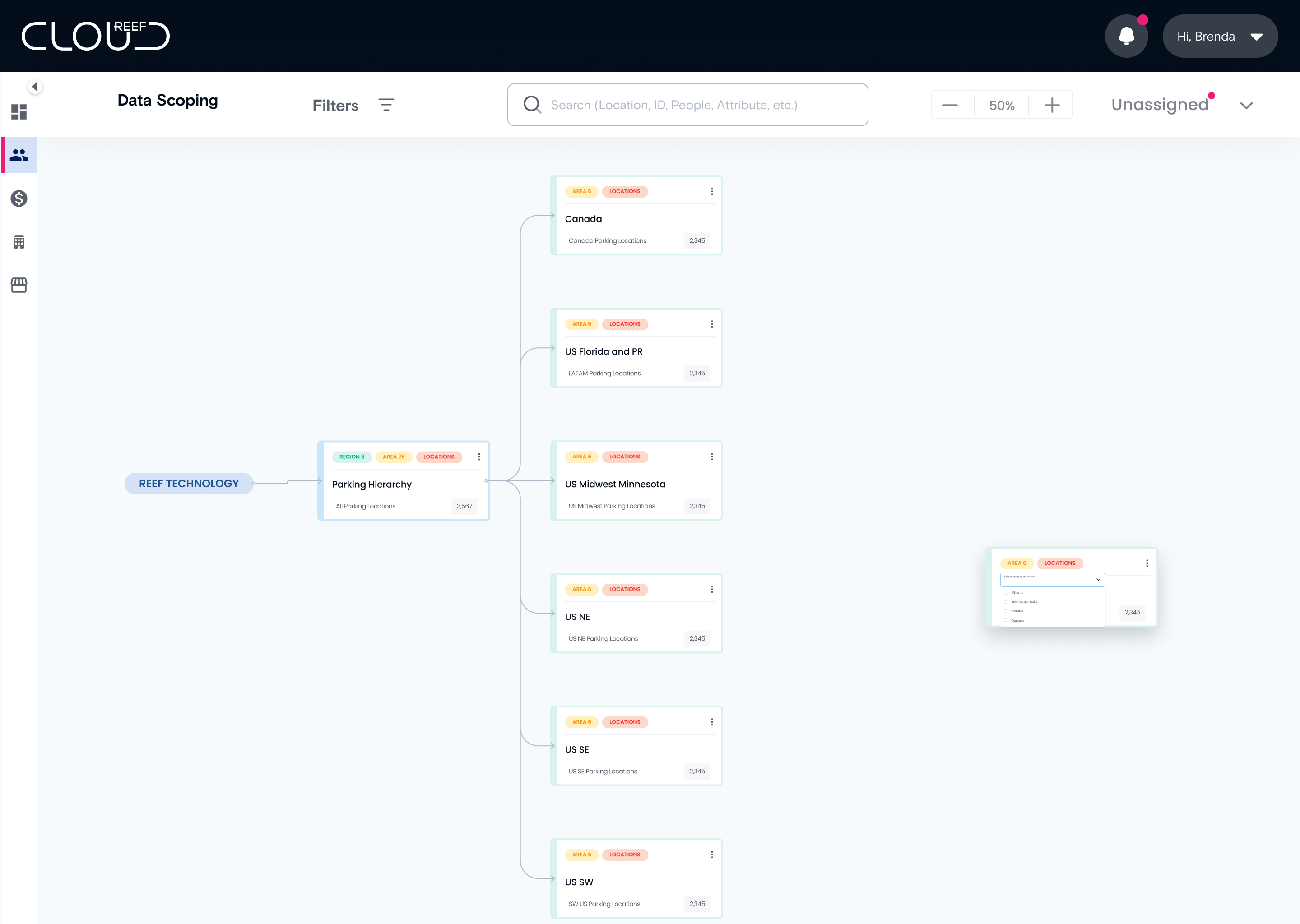Collapse the left sidebar arrow

(35, 87)
